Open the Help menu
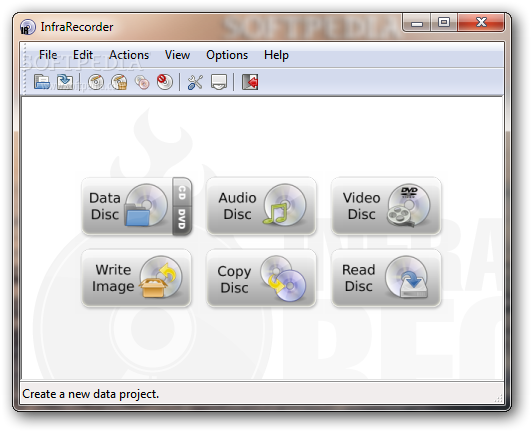 276,55
